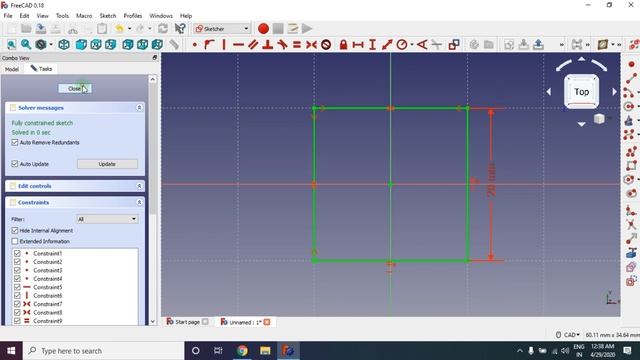Uncheck the Constraint7 checkbox
This screenshot has width=640, height=360.
pyautogui.click(x=17, y=304)
